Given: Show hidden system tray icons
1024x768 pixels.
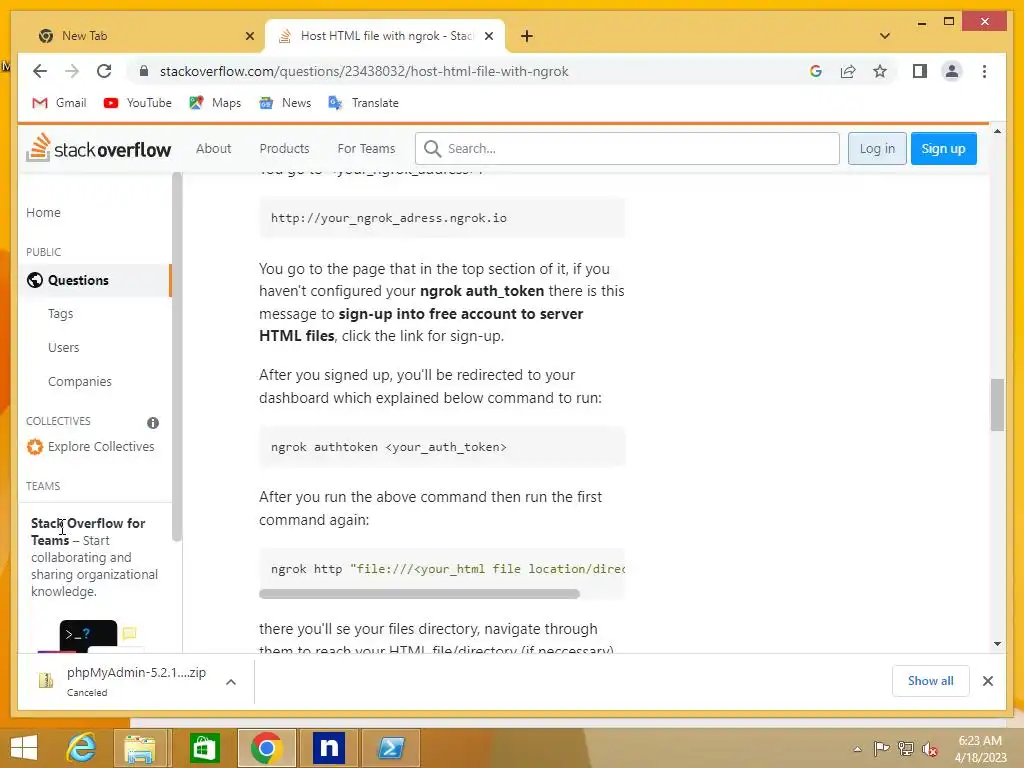Looking at the screenshot, I should click(x=857, y=749).
